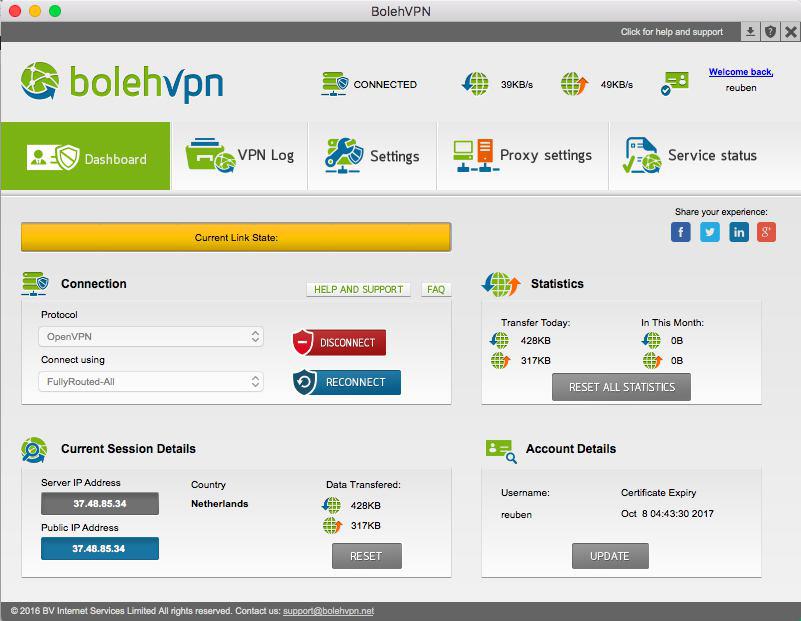
Task: Click the download icon in top bar
Action: [x=750, y=32]
